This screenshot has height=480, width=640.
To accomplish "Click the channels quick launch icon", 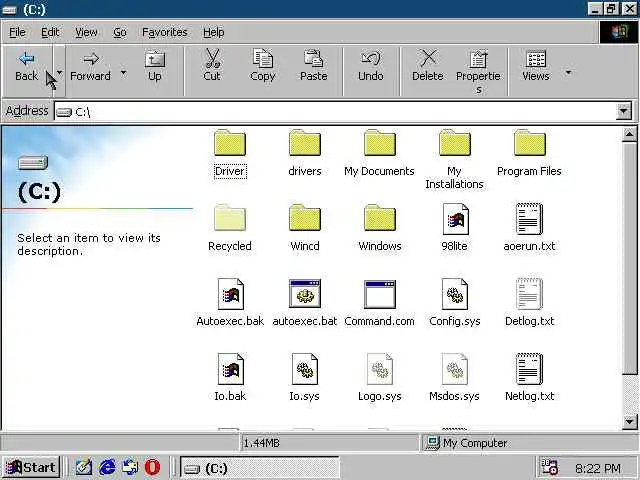I will point(130,467).
